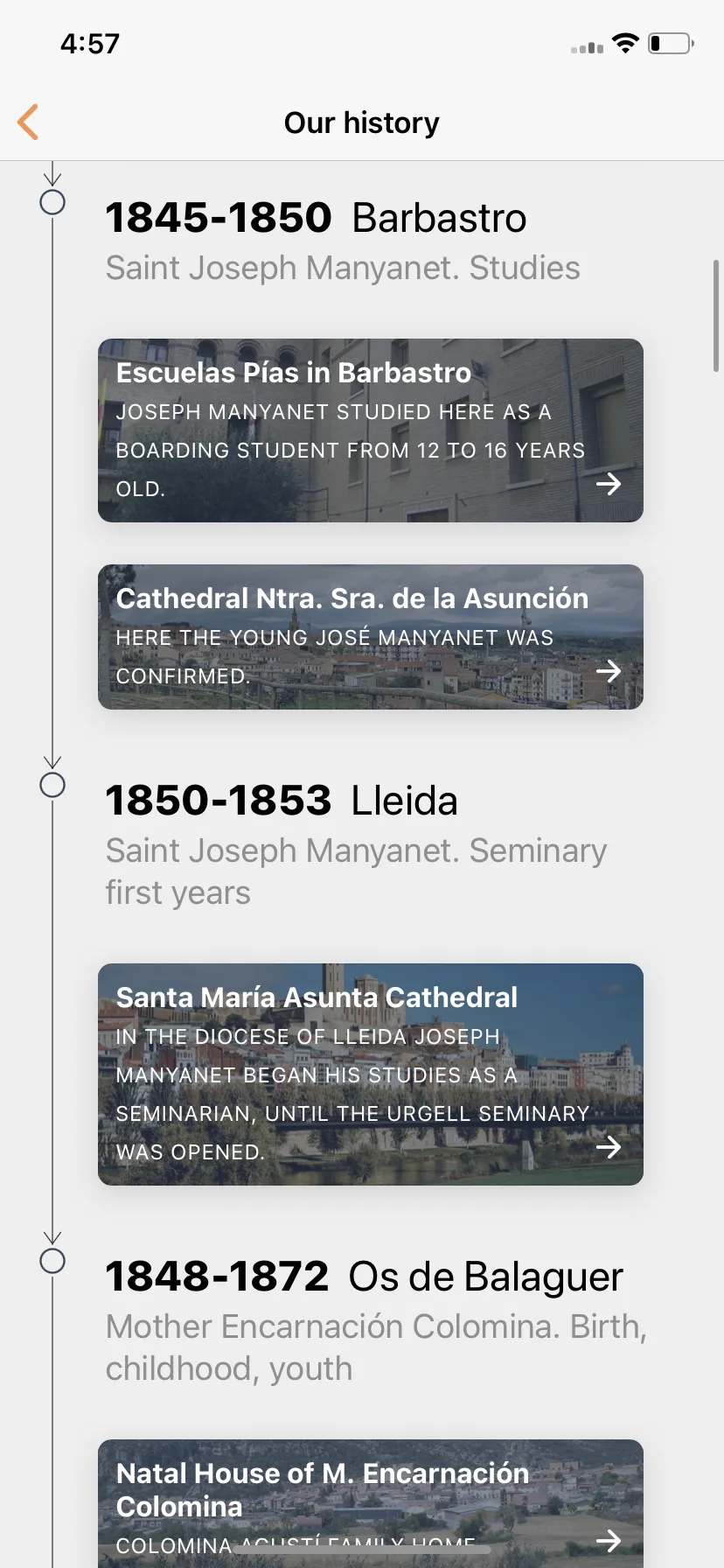Select the 1845-1850 Barbastro timeline marker circle
The image size is (724, 1568).
(52, 202)
